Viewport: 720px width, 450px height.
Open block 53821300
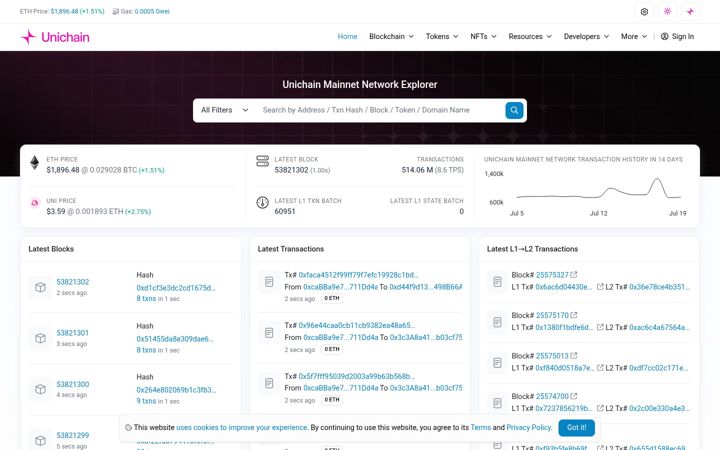coord(73,384)
